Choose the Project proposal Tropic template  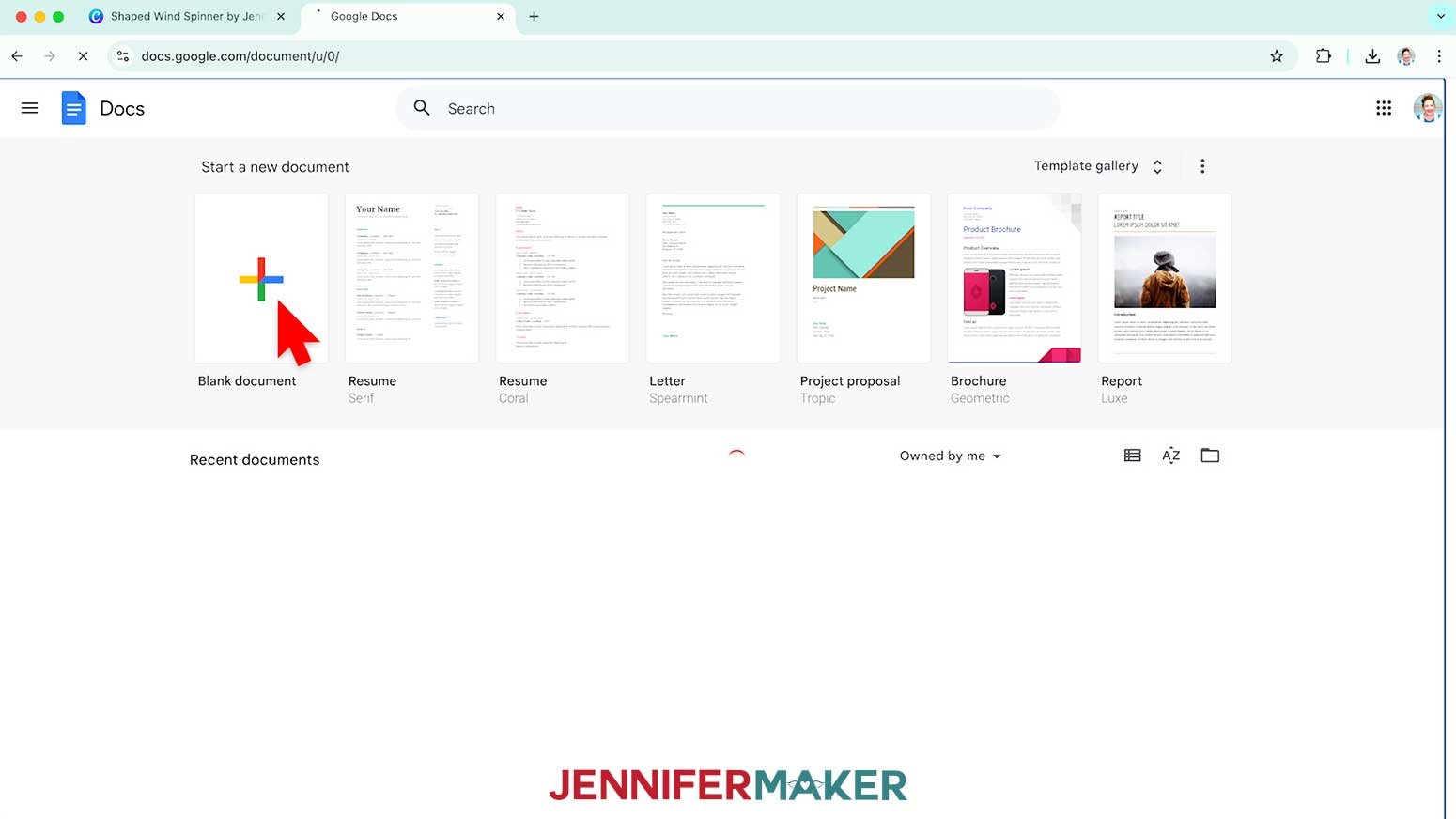coord(863,278)
